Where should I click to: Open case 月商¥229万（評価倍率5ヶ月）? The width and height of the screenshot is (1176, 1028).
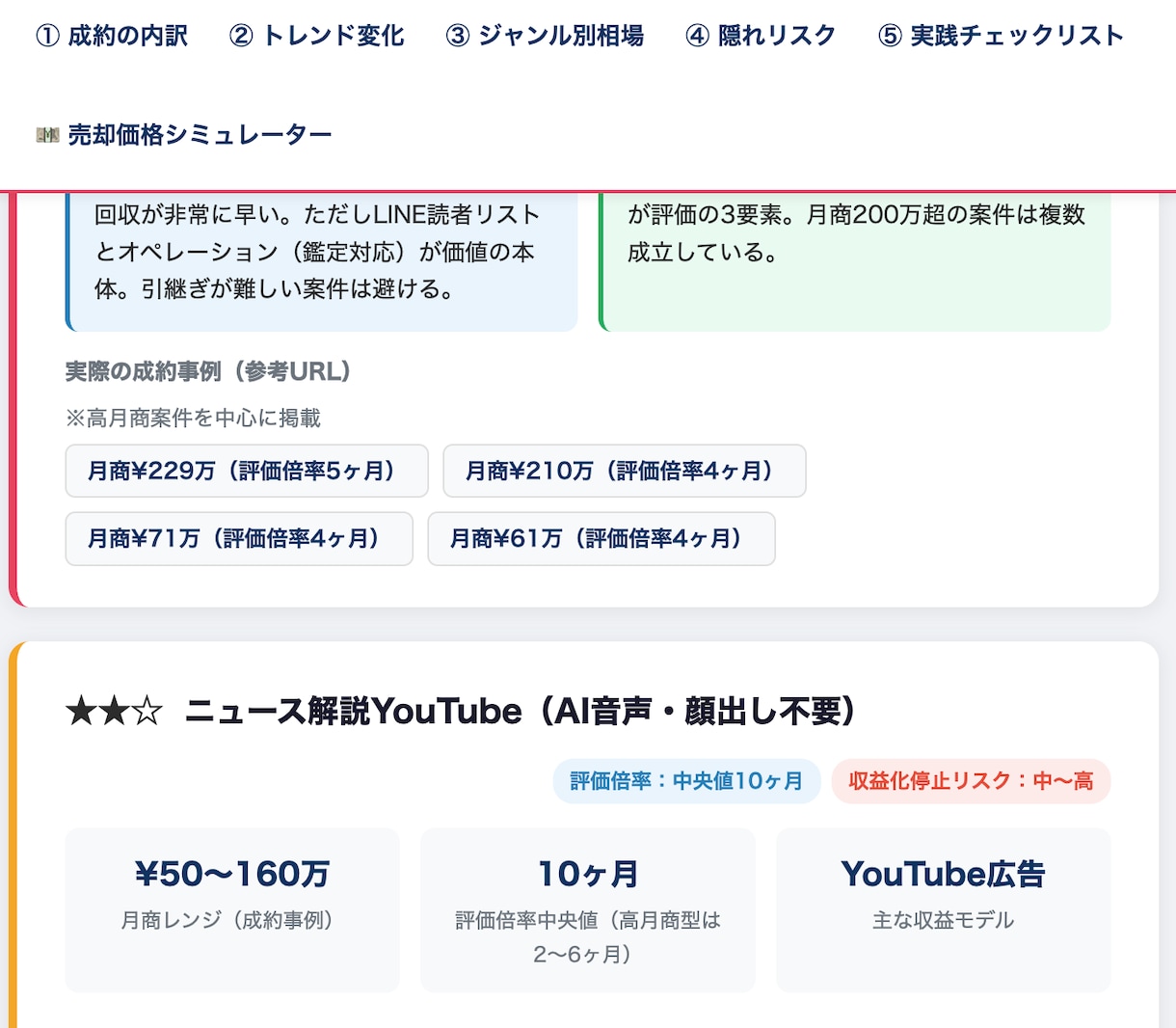point(247,471)
